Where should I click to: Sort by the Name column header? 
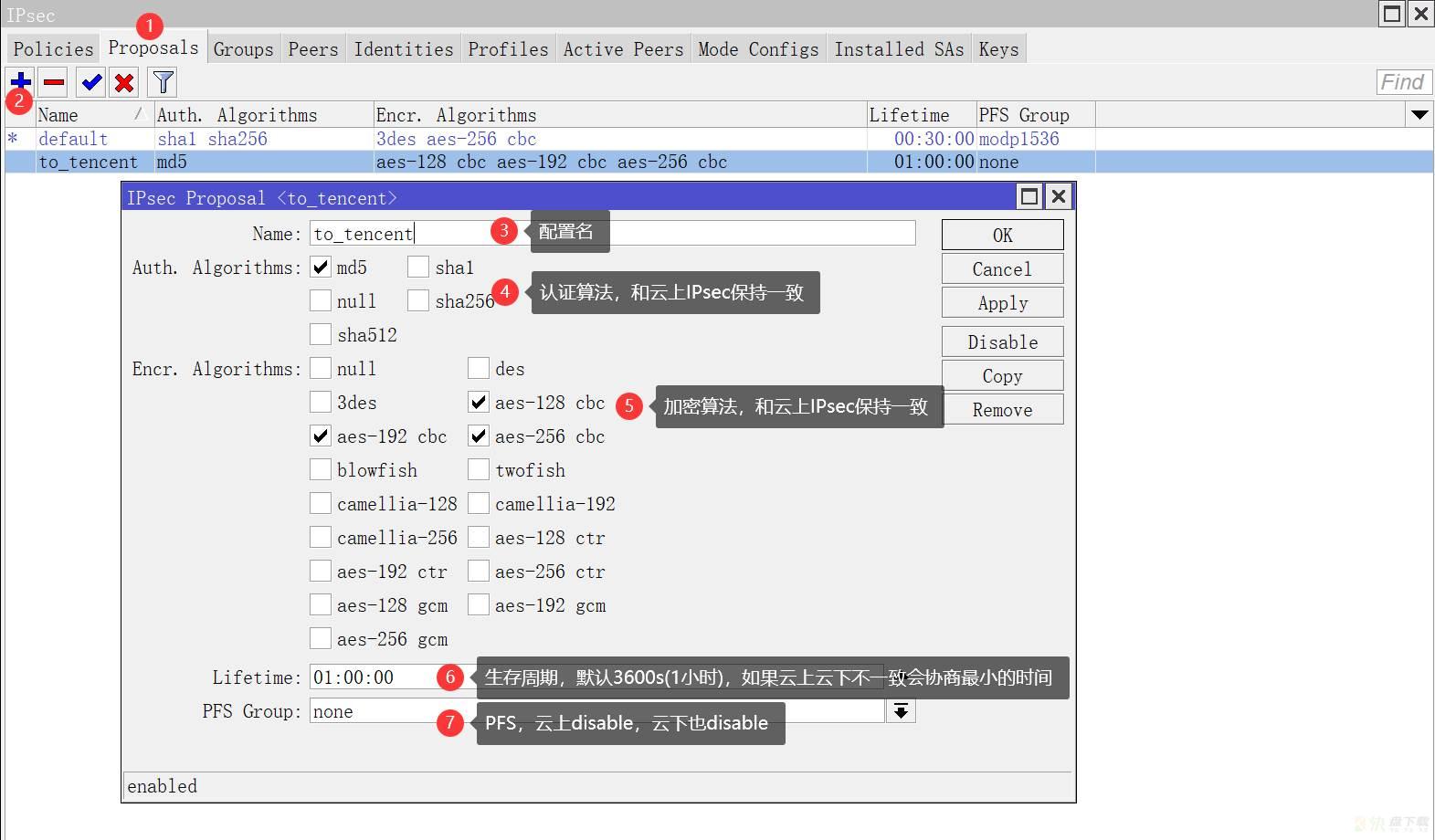(x=94, y=115)
